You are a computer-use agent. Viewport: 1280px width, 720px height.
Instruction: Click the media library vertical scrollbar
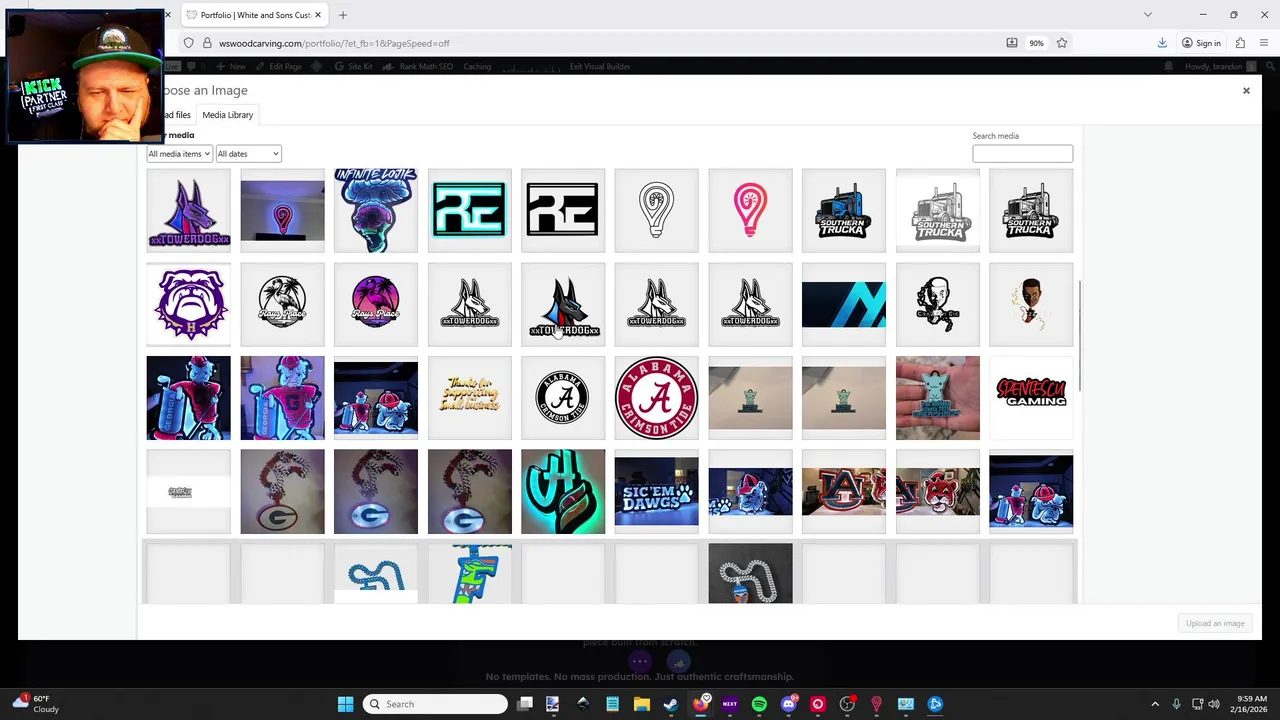[1079, 337]
